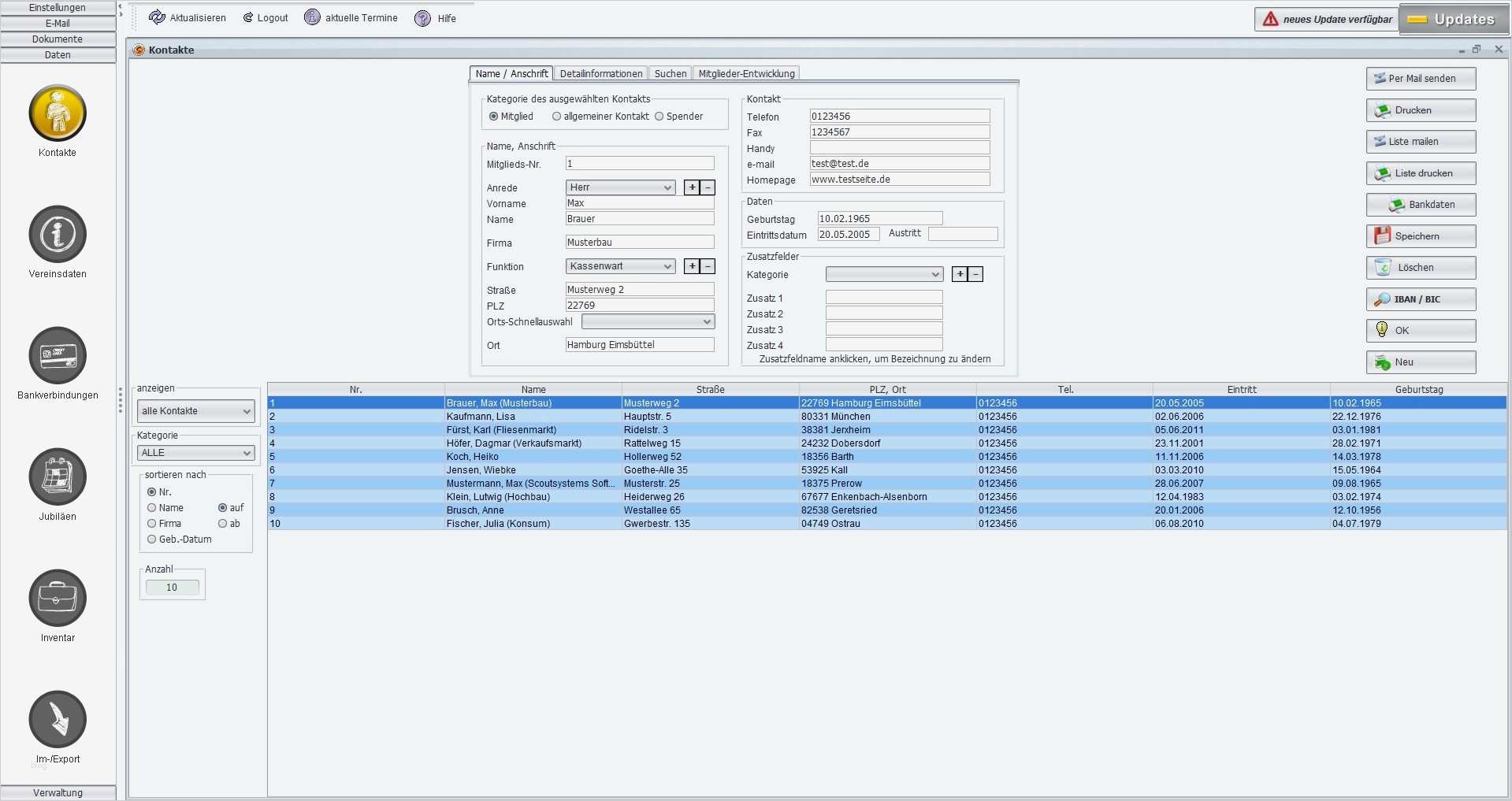Open the Zusatzfelder Kategorie dropdown
Screen dimensions: 1512x801
pos(885,274)
